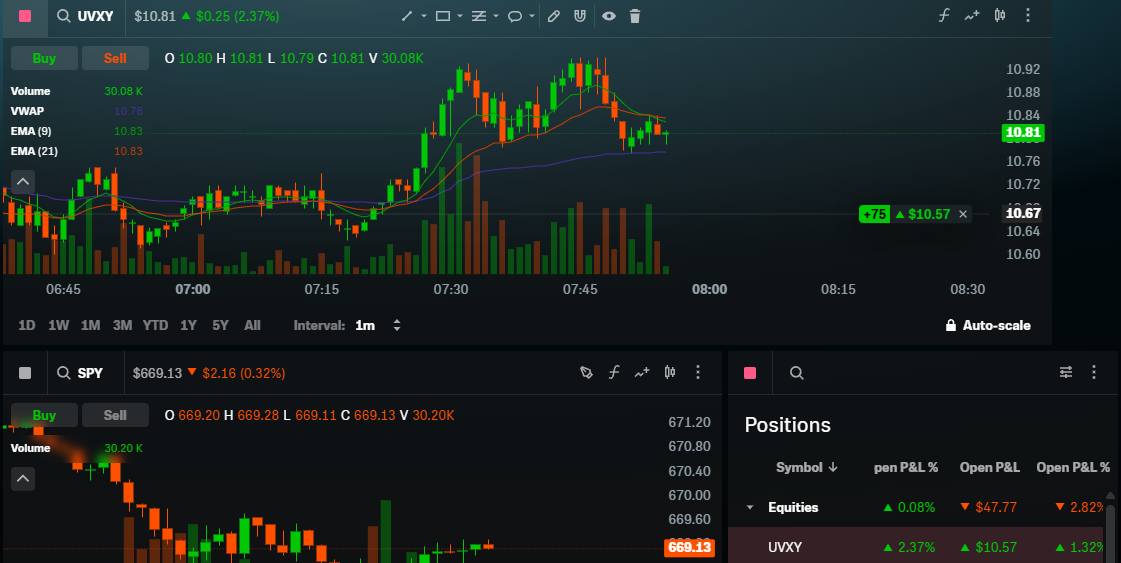Search in Positions panel
The width and height of the screenshot is (1121, 563).
click(x=796, y=373)
